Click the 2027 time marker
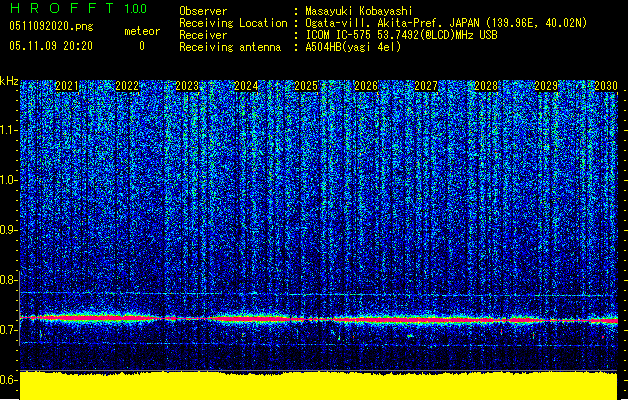Image resolution: width=629 pixels, height=400 pixels. click(x=426, y=86)
